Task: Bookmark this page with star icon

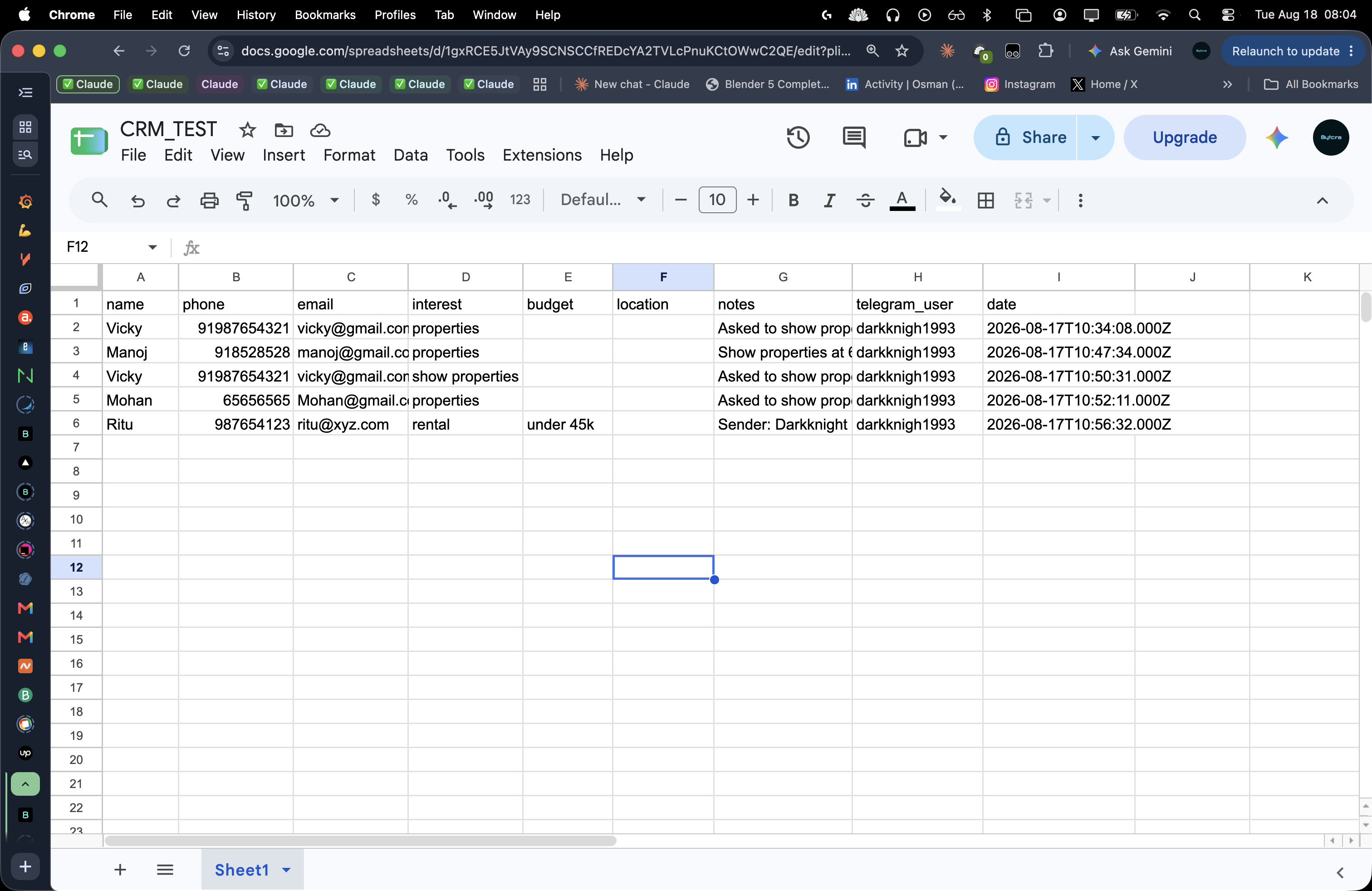Action: [902, 51]
